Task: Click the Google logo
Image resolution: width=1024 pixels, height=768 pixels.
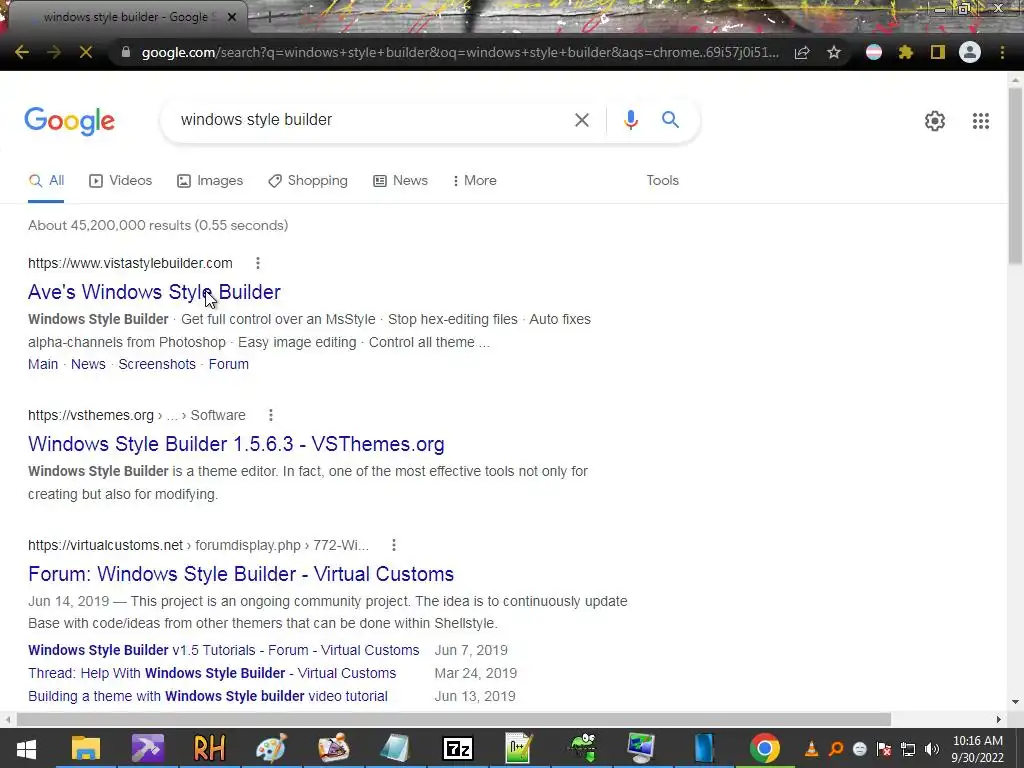Action: pyautogui.click(x=70, y=121)
